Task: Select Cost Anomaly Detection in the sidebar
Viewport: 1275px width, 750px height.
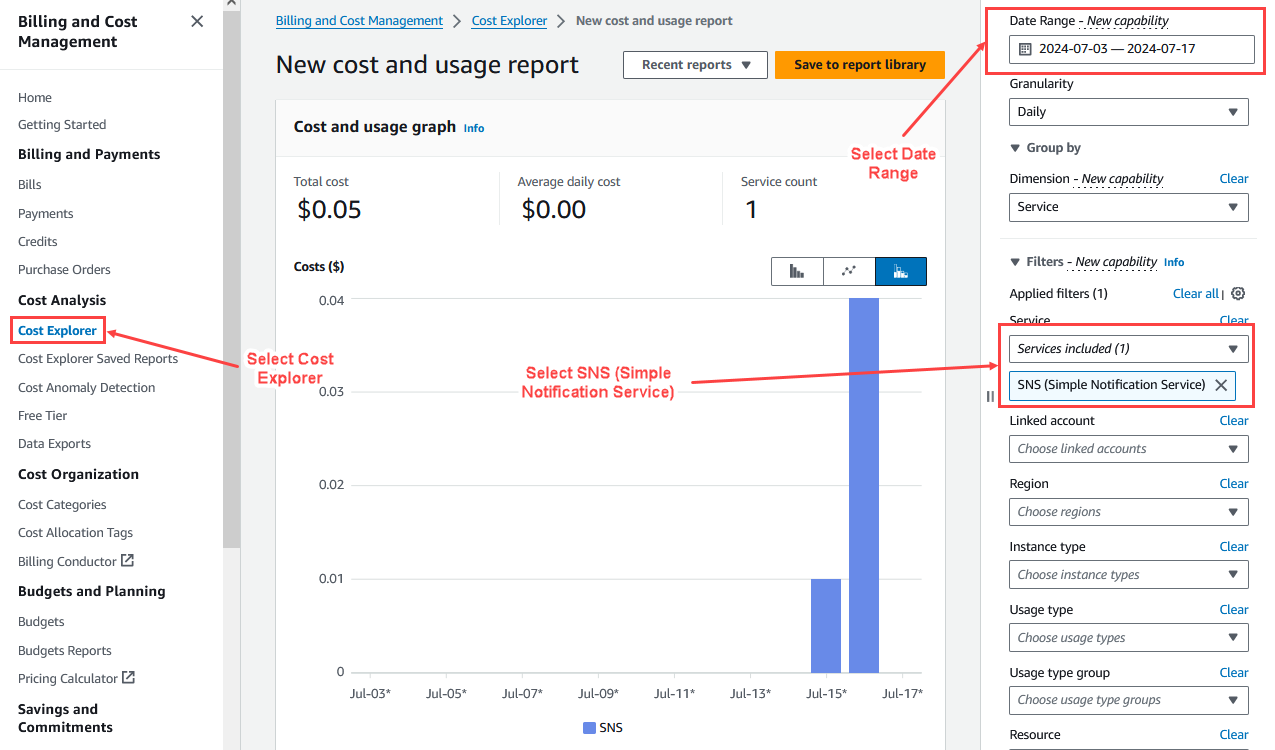Action: [x=85, y=387]
